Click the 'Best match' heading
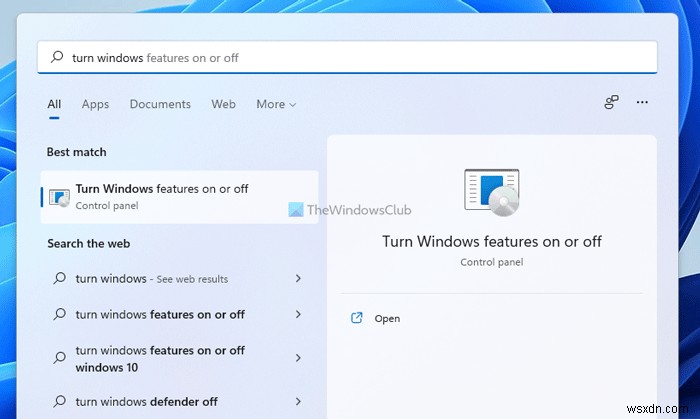The width and height of the screenshot is (700, 419). 77,152
